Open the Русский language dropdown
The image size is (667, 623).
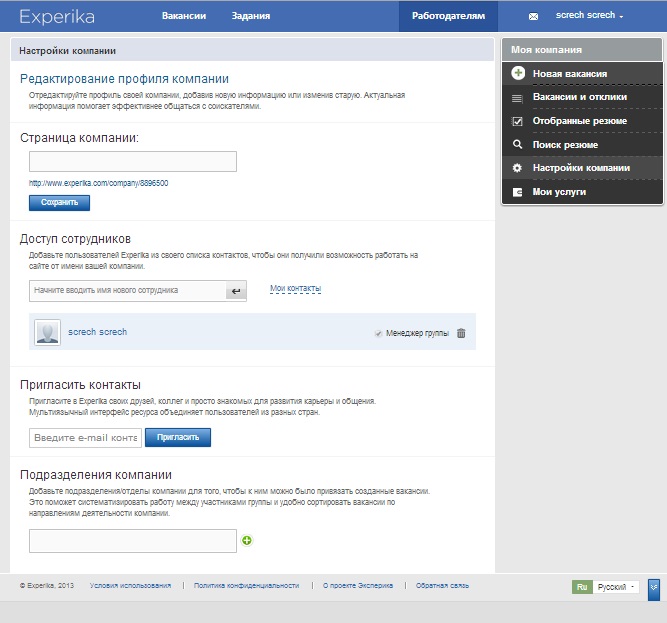617,587
